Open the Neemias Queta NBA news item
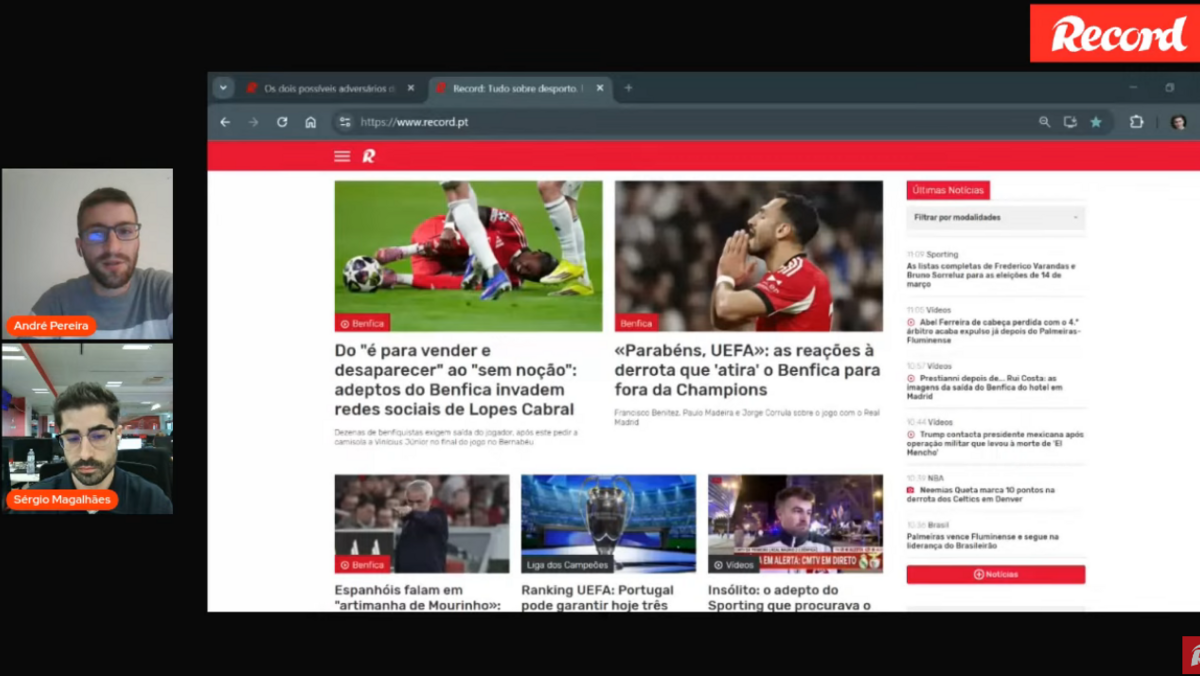The image size is (1200, 676). click(x=985, y=494)
